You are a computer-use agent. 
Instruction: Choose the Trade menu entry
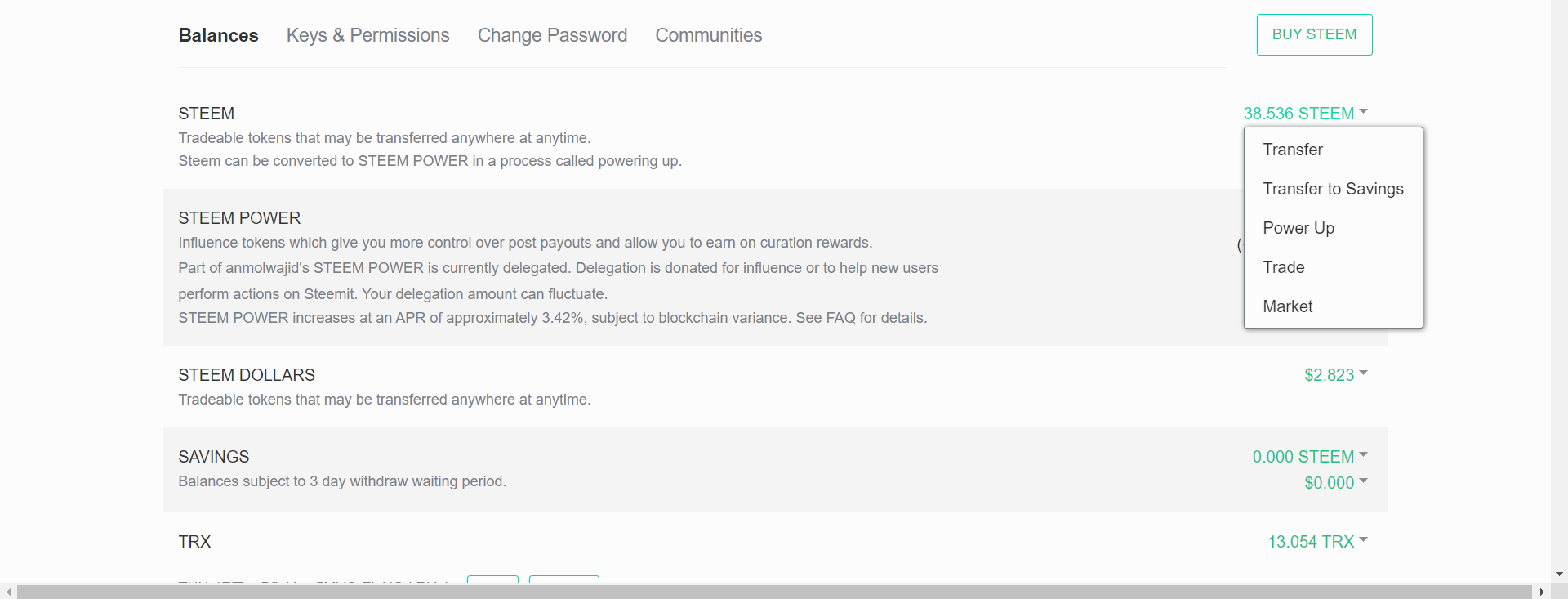(x=1283, y=267)
